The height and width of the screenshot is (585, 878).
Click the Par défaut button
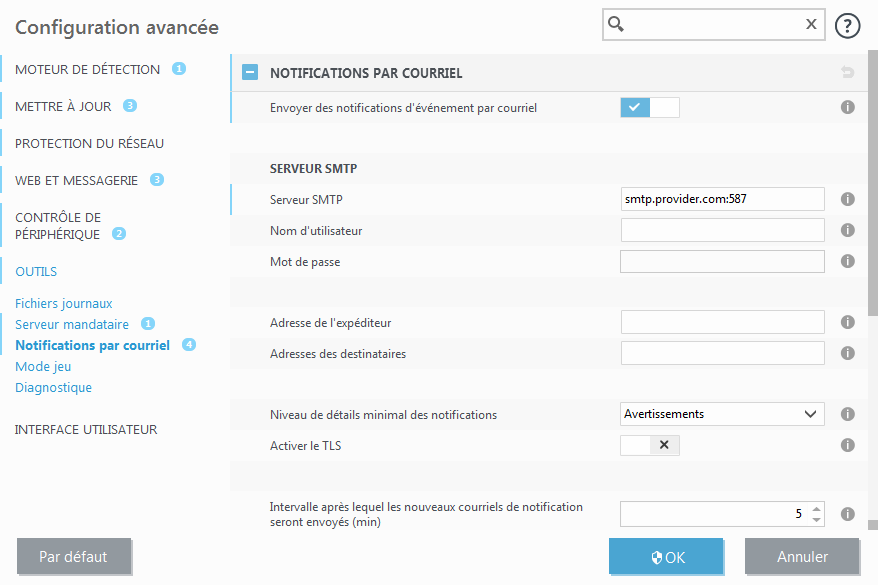point(74,556)
